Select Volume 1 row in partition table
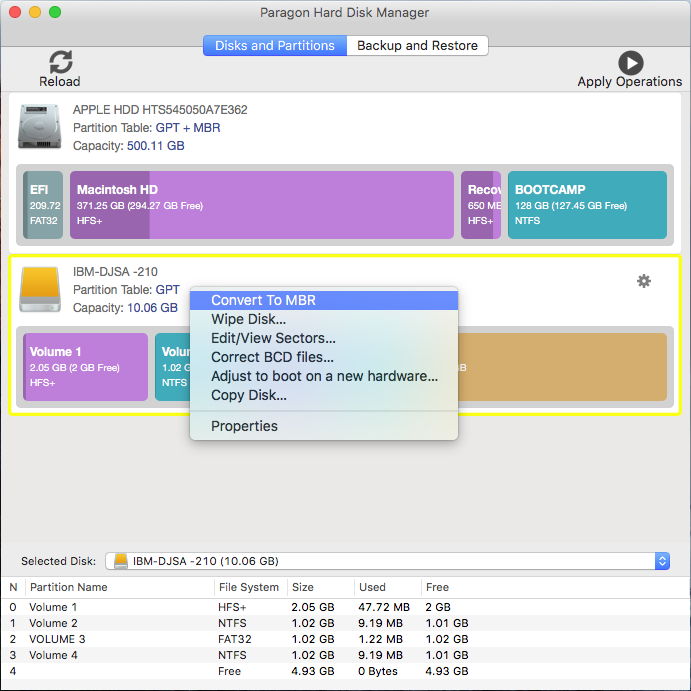Viewport: 691px width, 691px height. (x=346, y=607)
